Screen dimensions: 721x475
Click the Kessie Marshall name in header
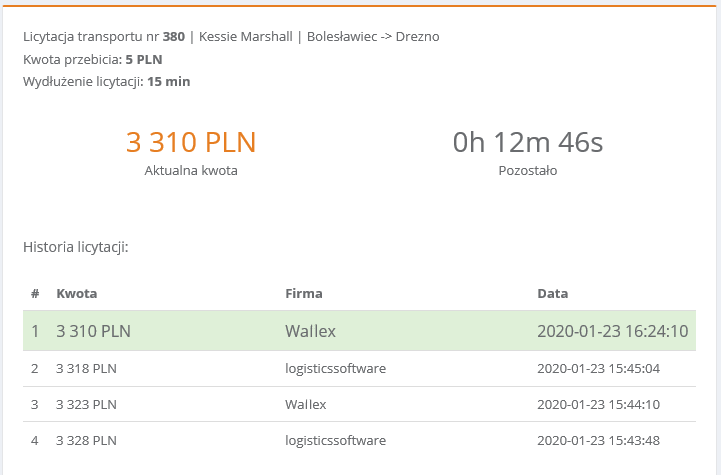246,37
